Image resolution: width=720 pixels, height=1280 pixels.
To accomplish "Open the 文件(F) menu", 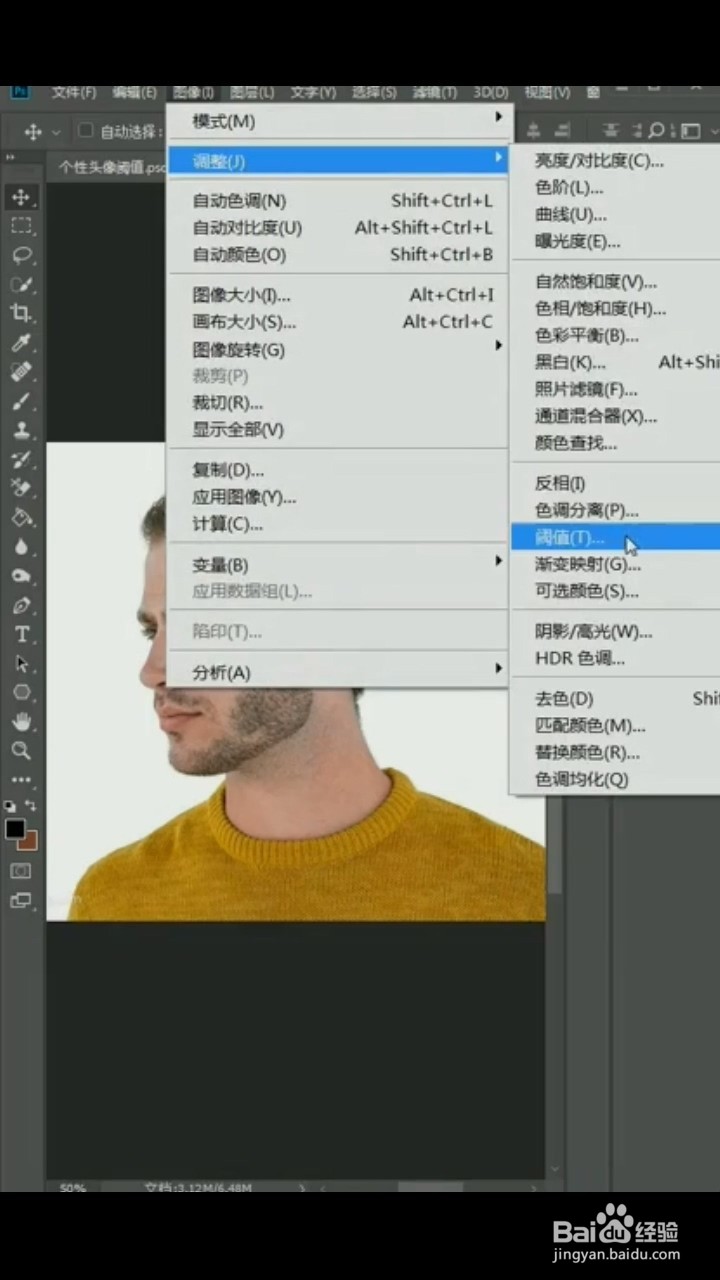I will (x=74, y=92).
